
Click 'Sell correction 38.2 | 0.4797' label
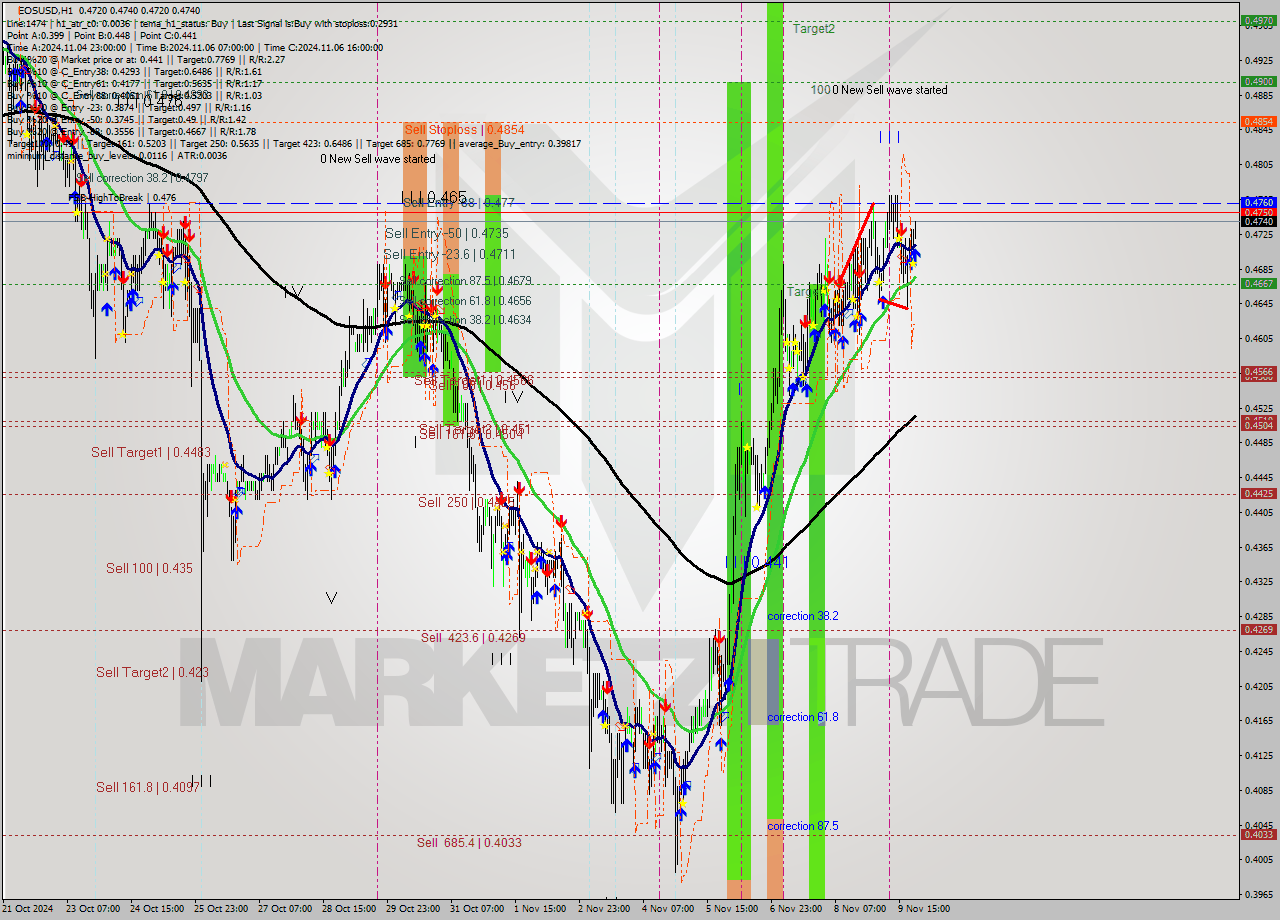[143, 178]
